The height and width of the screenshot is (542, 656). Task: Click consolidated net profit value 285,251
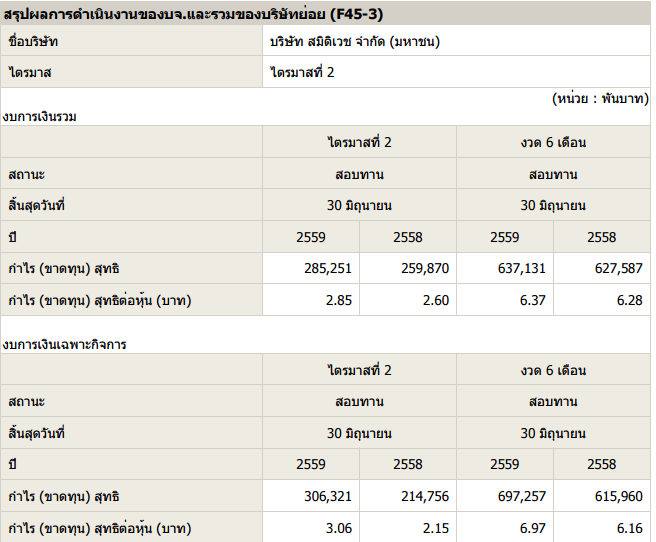pyautogui.click(x=328, y=268)
